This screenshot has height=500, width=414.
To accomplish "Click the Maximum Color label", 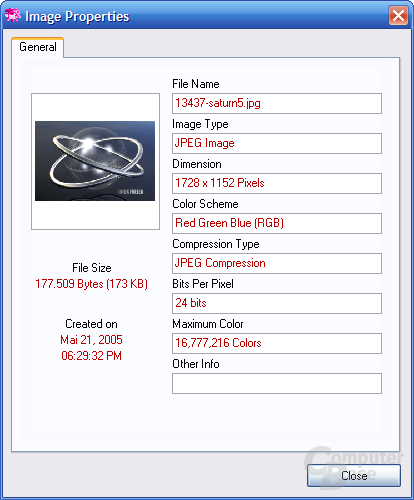I will point(208,324).
